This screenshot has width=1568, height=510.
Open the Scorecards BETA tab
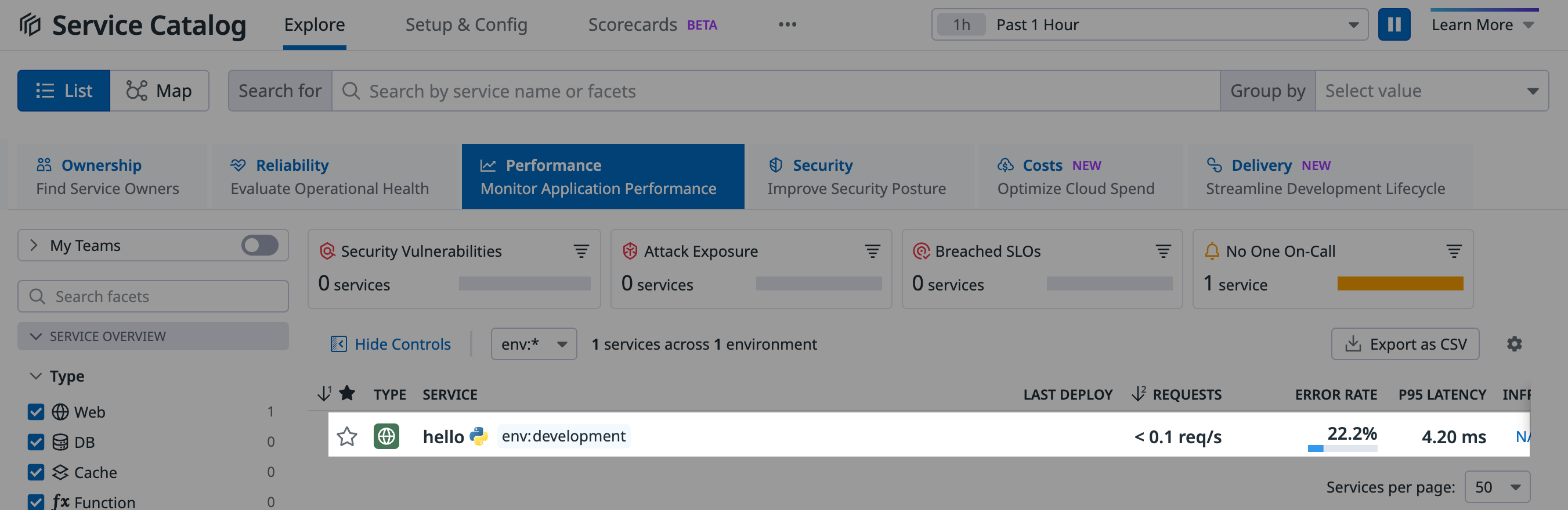point(652,25)
